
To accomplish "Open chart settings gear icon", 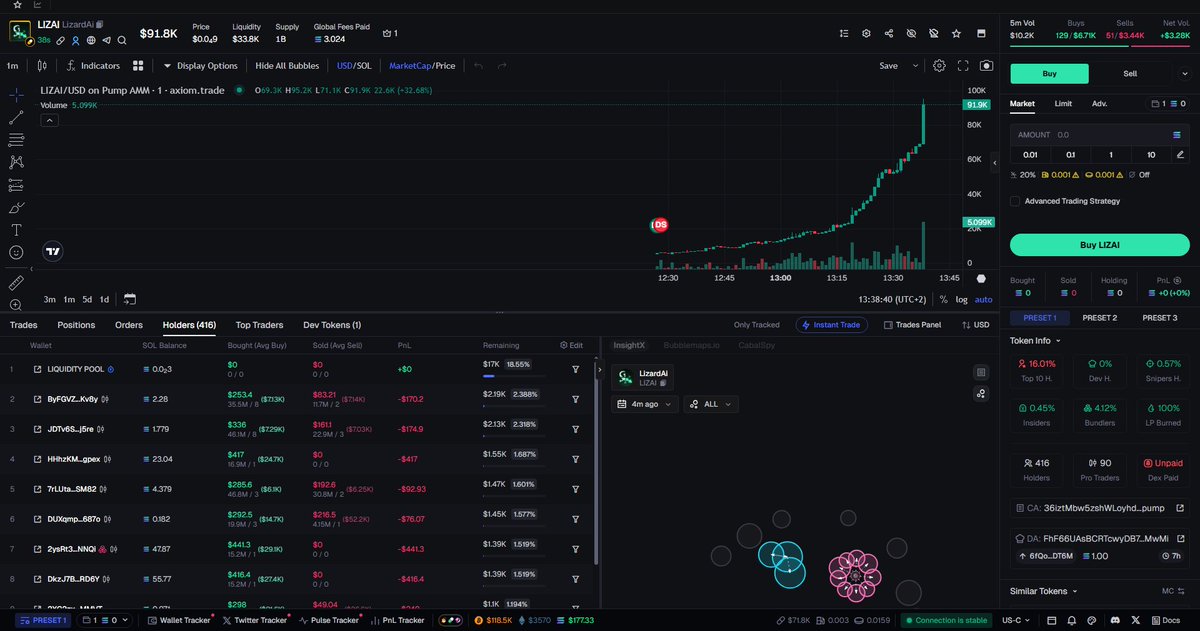I will click(x=939, y=66).
